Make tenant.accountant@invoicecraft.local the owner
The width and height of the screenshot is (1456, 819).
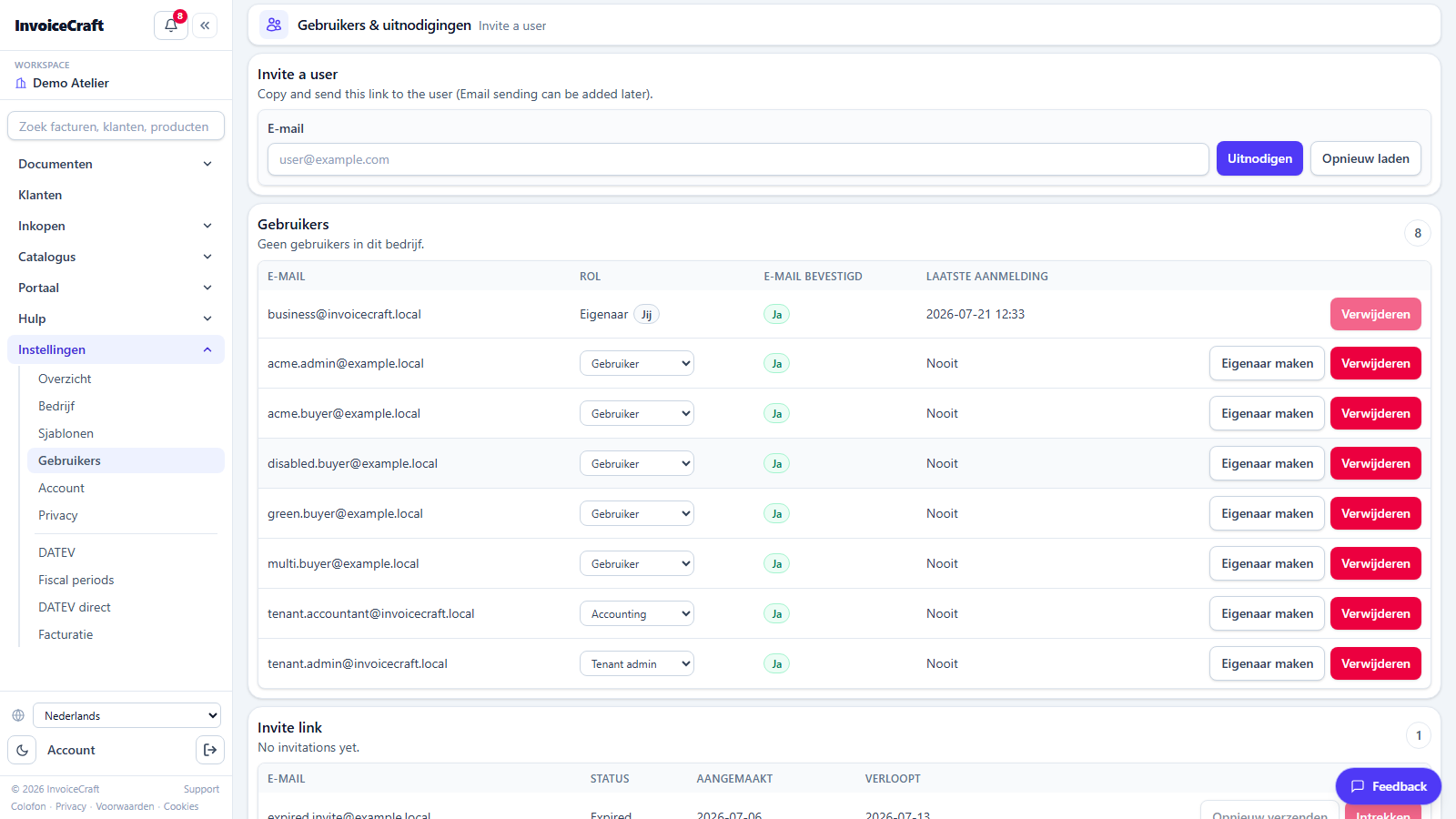pos(1267,613)
